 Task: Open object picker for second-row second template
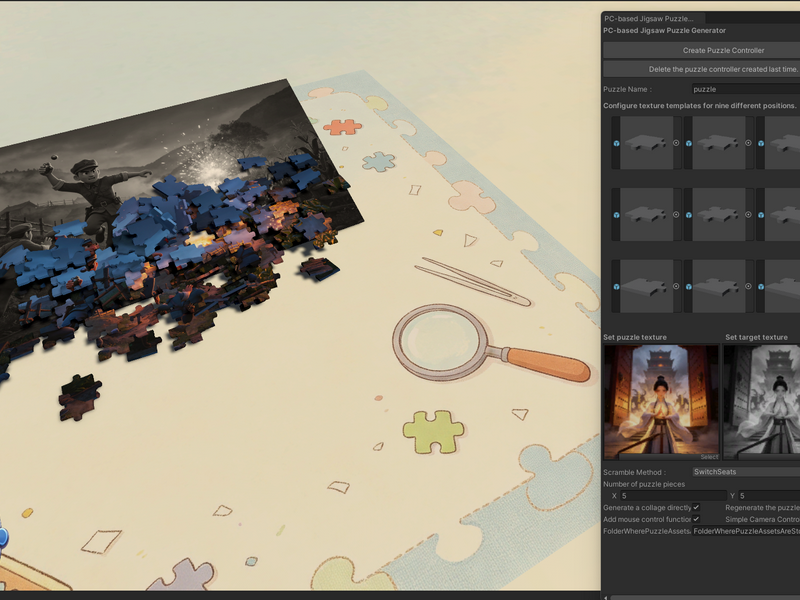(x=748, y=215)
